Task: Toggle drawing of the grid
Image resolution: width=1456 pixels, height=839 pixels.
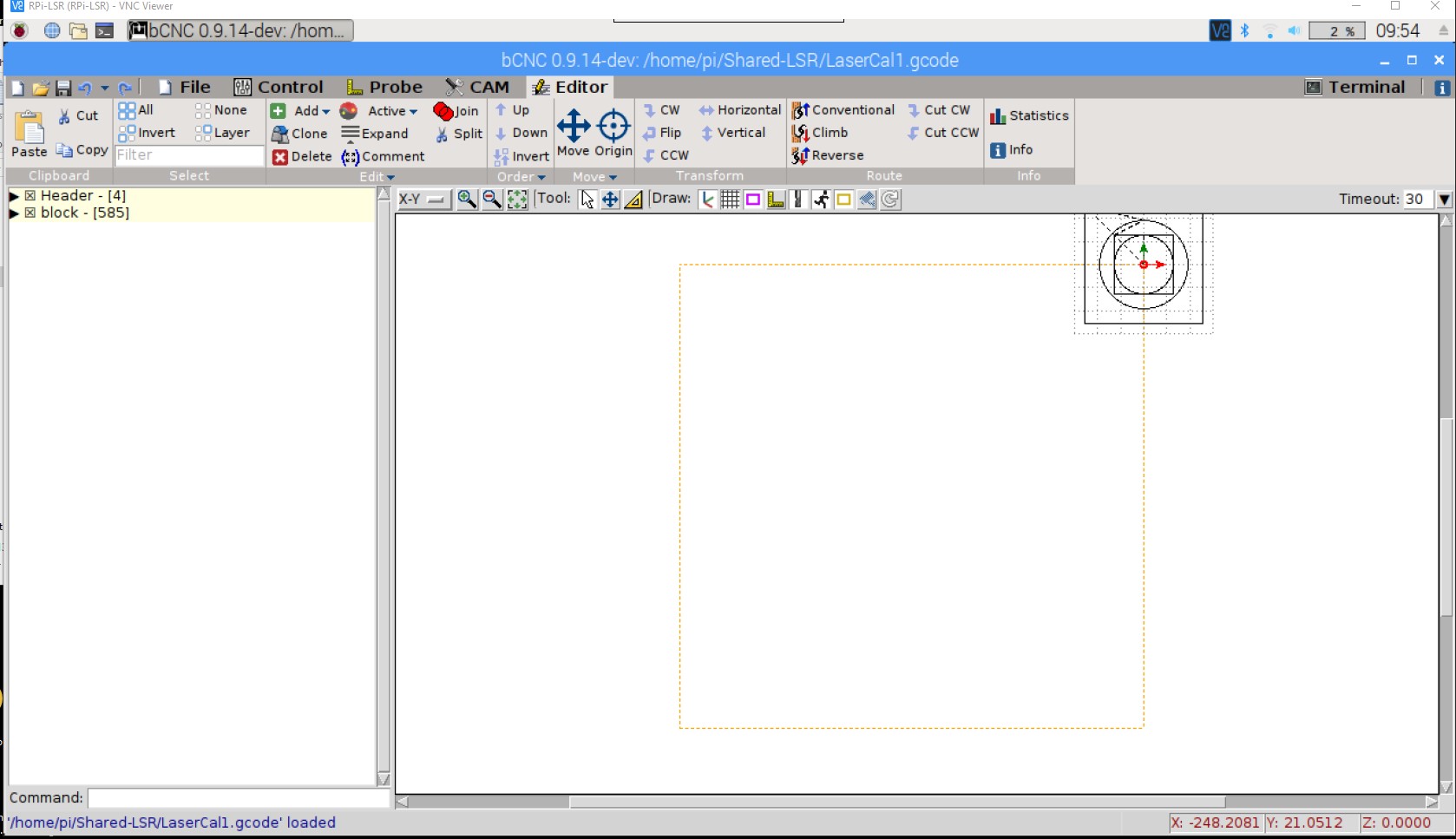Action: tap(731, 200)
